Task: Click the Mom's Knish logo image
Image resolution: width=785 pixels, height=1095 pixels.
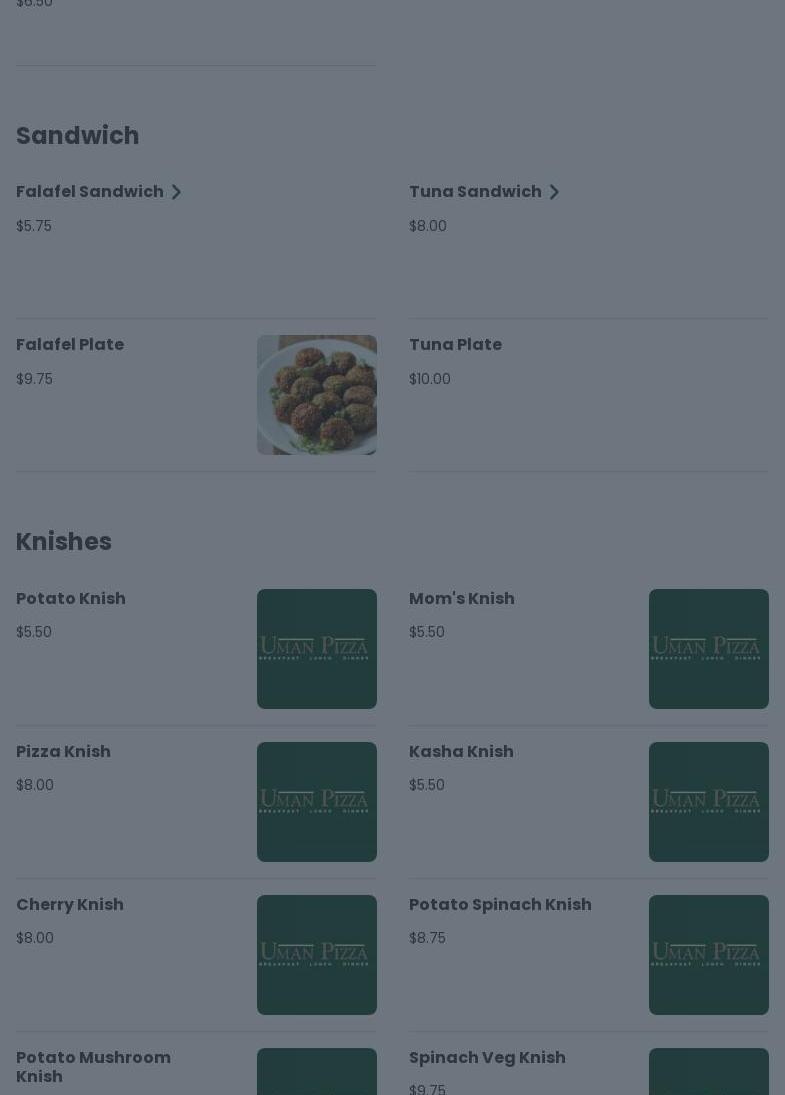Action: coord(708,649)
